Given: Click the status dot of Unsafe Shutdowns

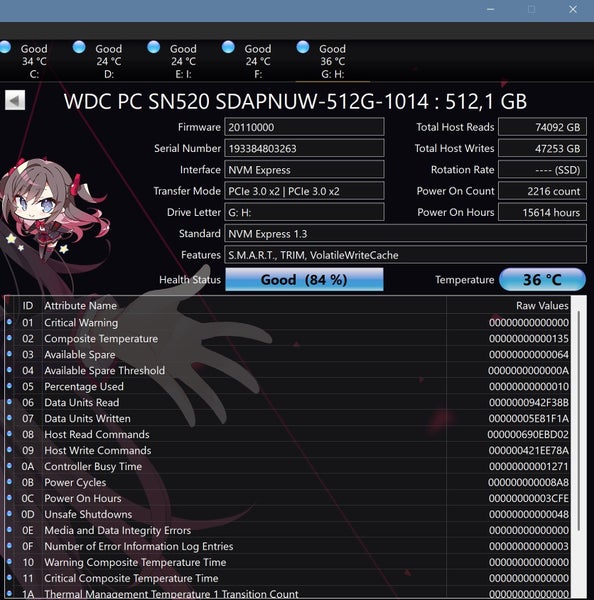Looking at the screenshot, I should 10,514.
